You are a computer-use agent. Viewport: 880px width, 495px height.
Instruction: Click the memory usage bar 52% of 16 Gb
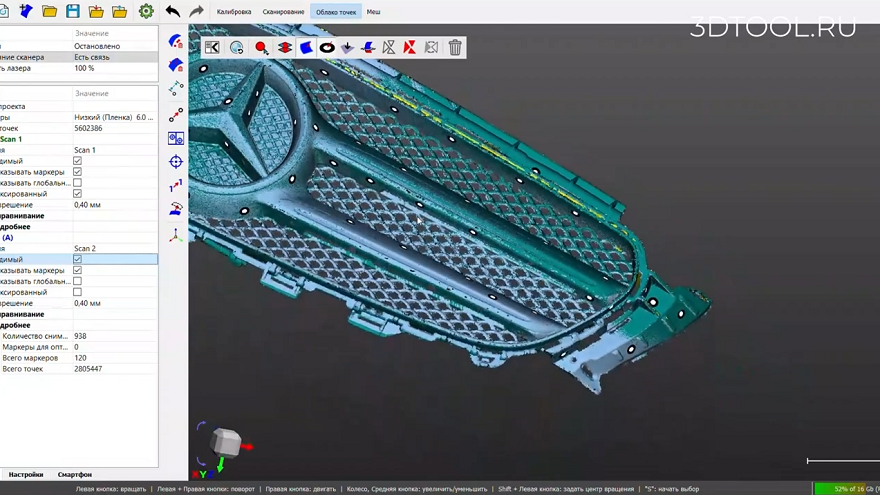click(x=847, y=489)
